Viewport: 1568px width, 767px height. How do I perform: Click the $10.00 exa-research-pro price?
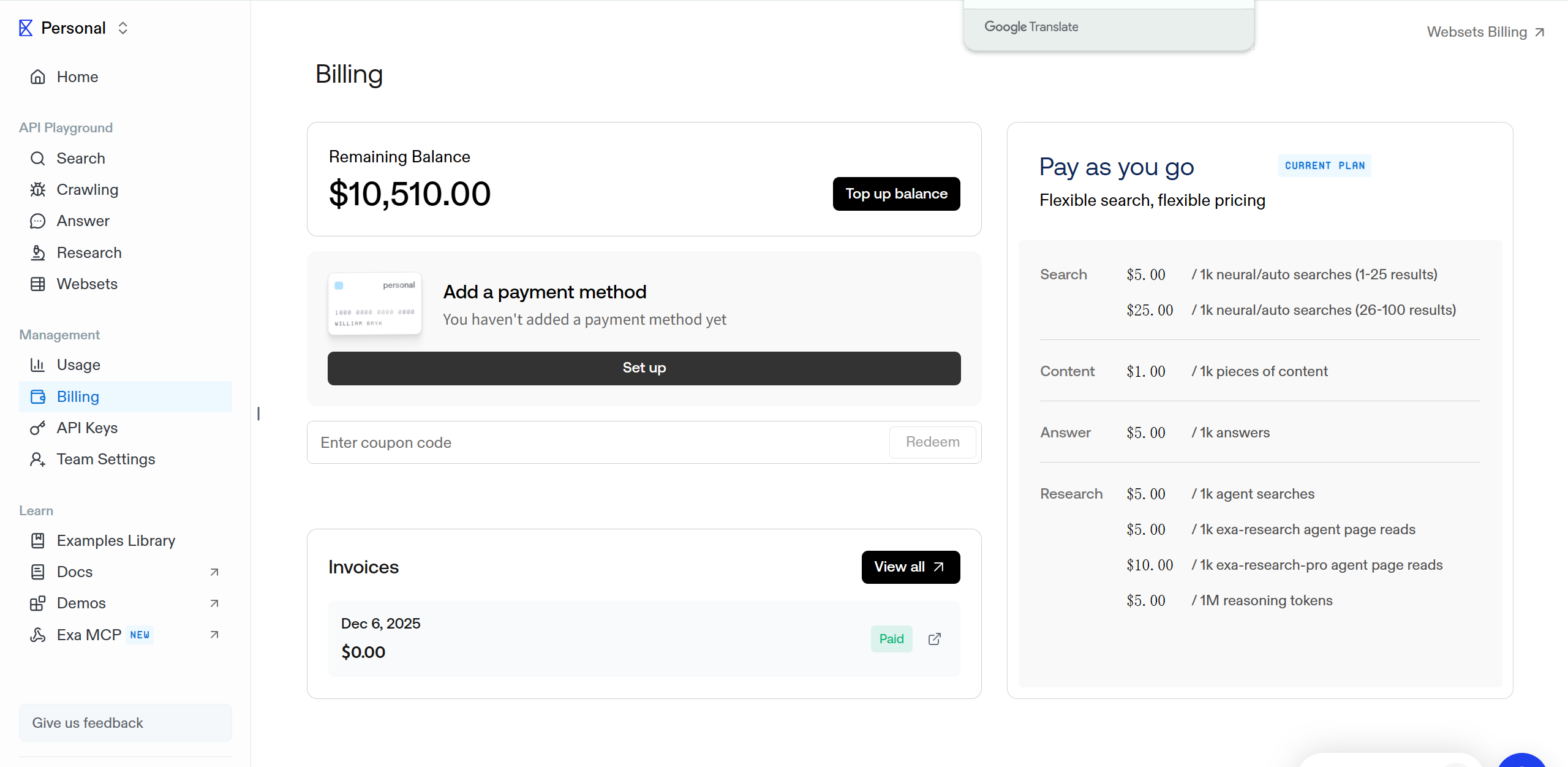1150,565
